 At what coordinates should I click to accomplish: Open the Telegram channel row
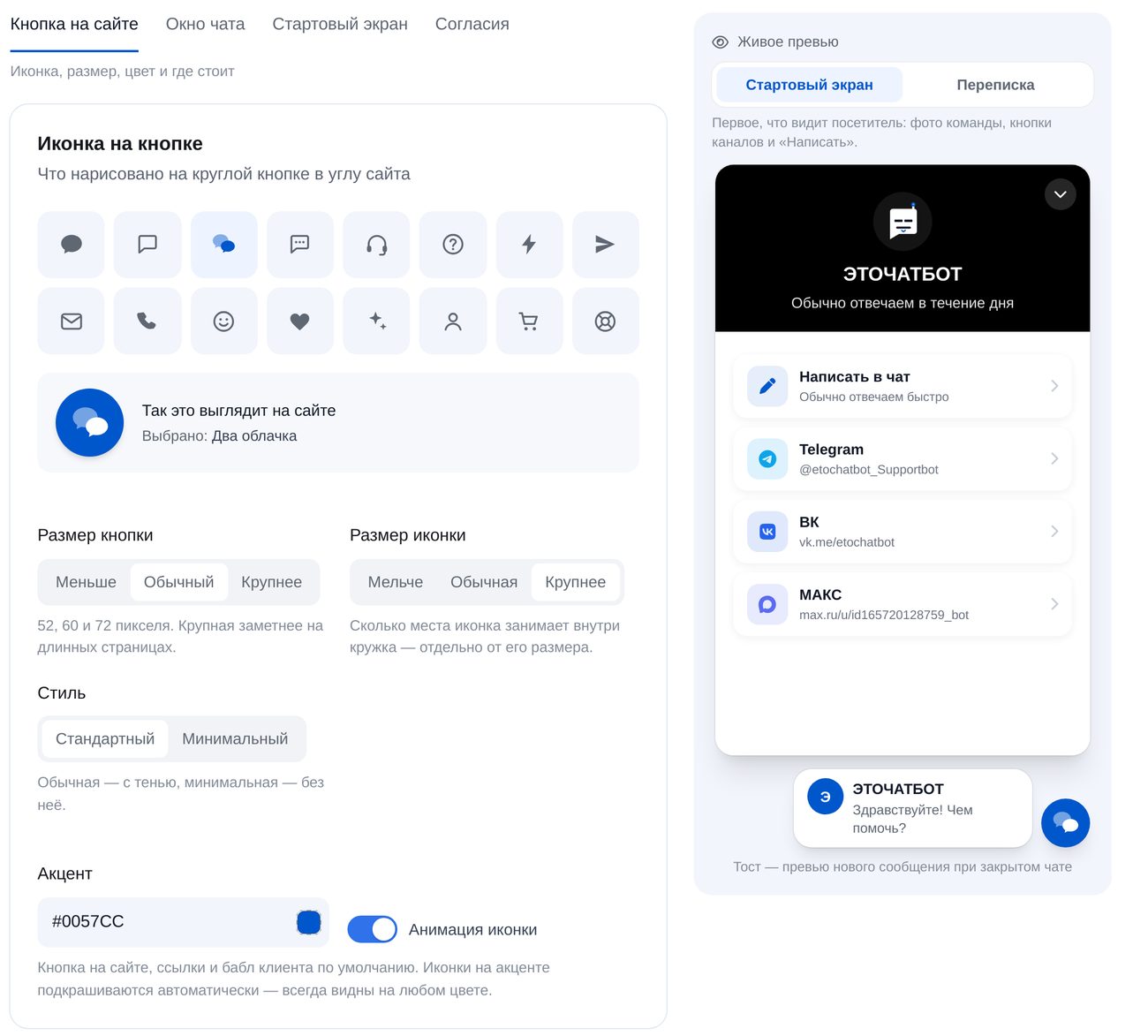click(x=903, y=459)
